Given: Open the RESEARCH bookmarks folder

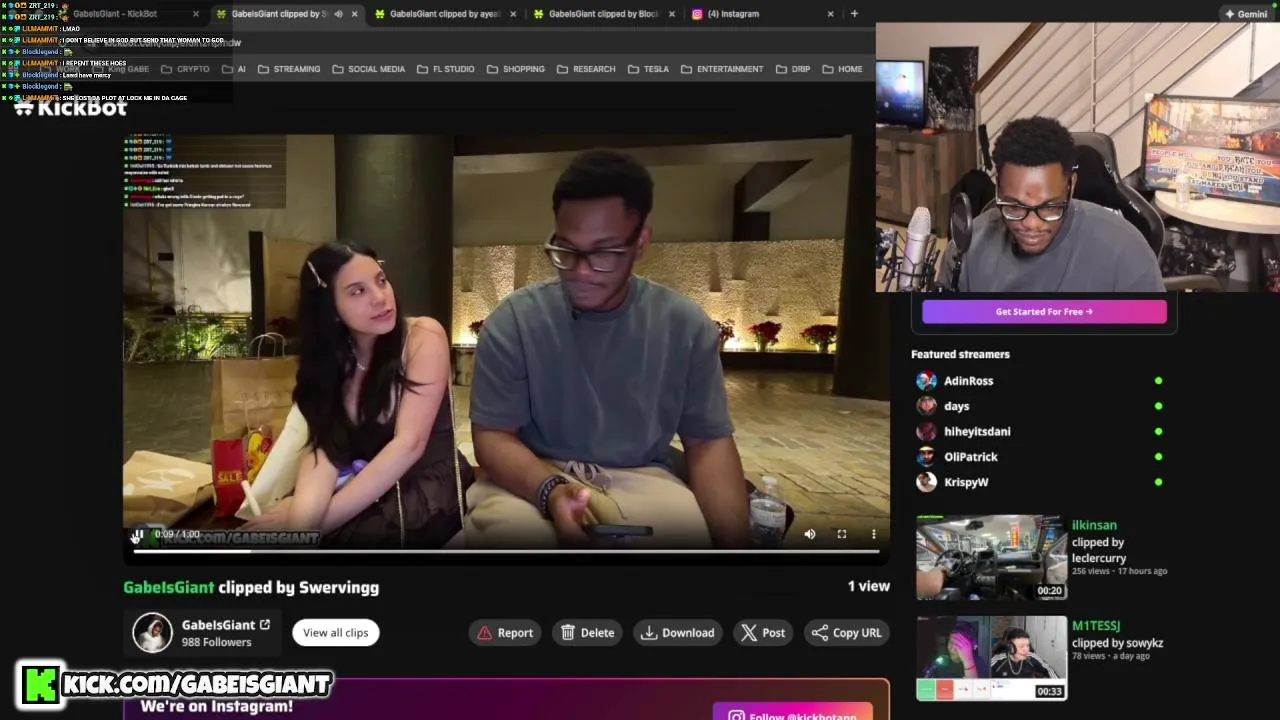Looking at the screenshot, I should pyautogui.click(x=586, y=69).
